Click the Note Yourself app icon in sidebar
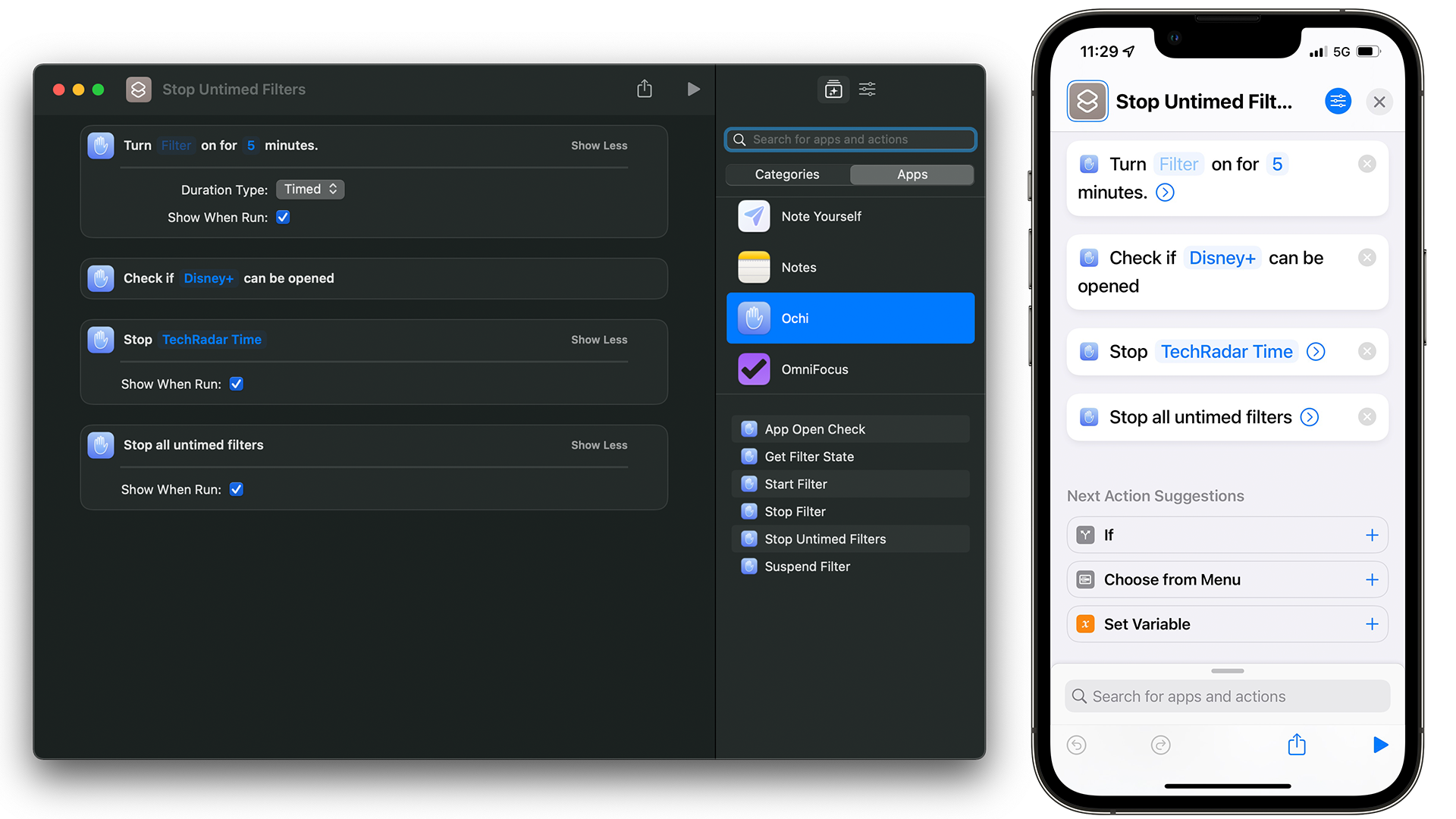Image resolution: width=1456 pixels, height=819 pixels. 754,216
